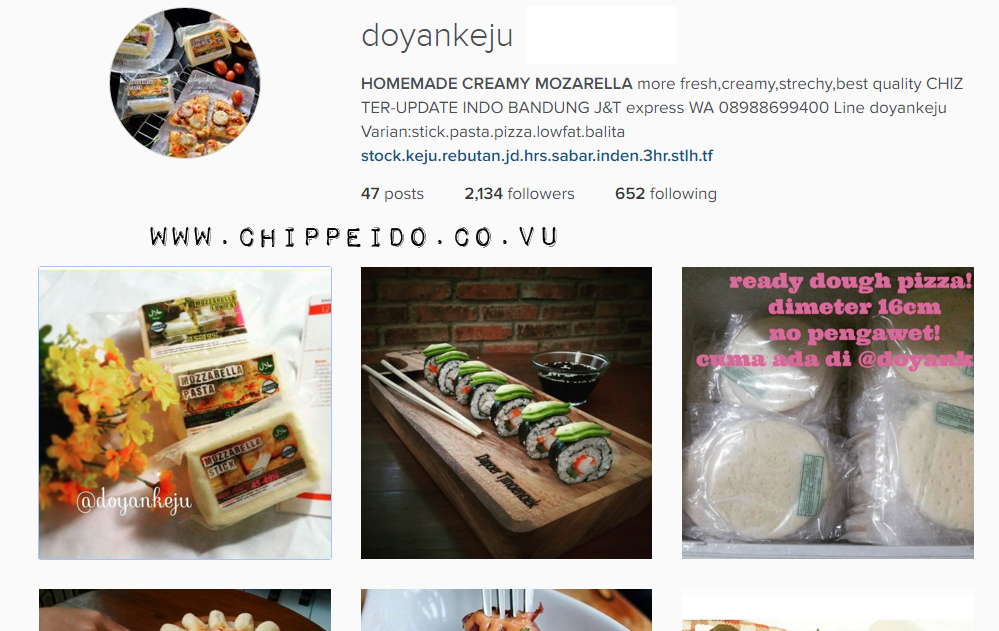Click the blank box beside the username
Image resolution: width=999 pixels, height=631 pixels.
[x=601, y=35]
